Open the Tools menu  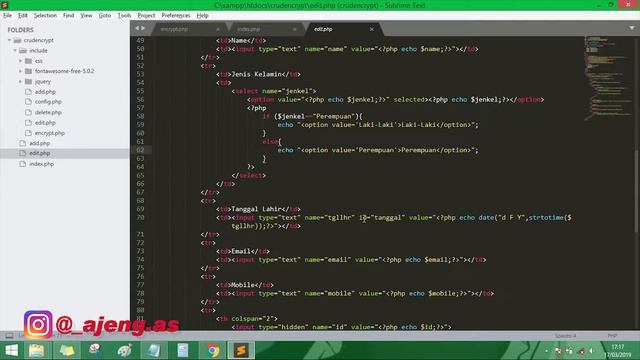point(124,16)
